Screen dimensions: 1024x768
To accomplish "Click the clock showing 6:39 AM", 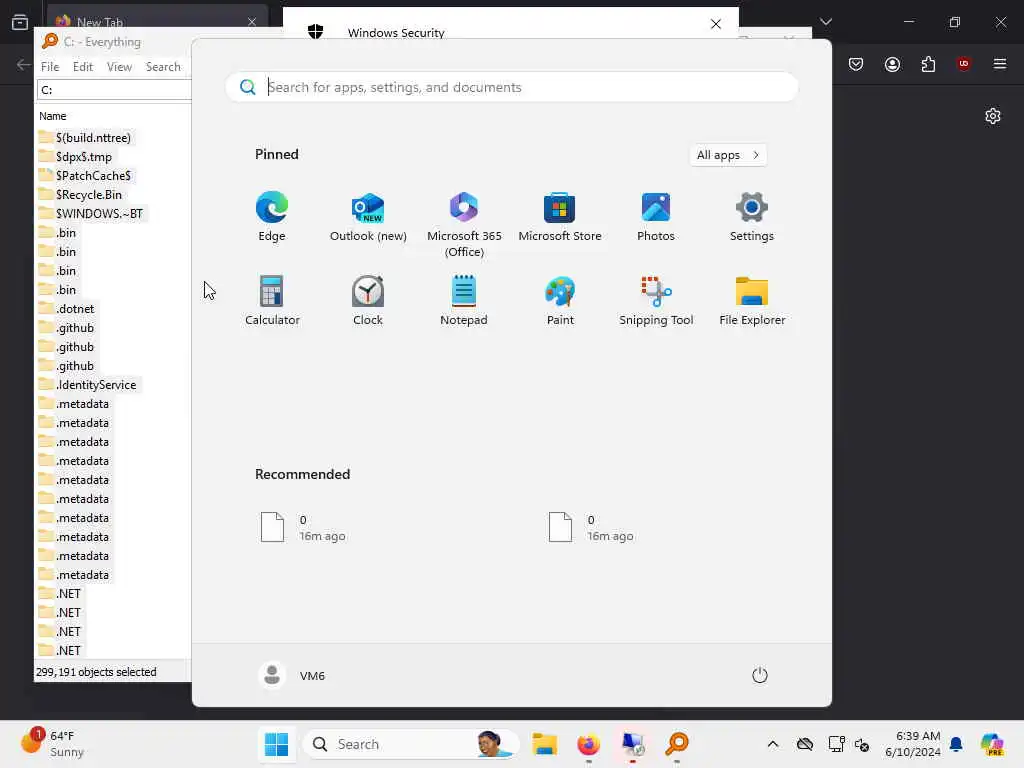I will [x=912, y=744].
